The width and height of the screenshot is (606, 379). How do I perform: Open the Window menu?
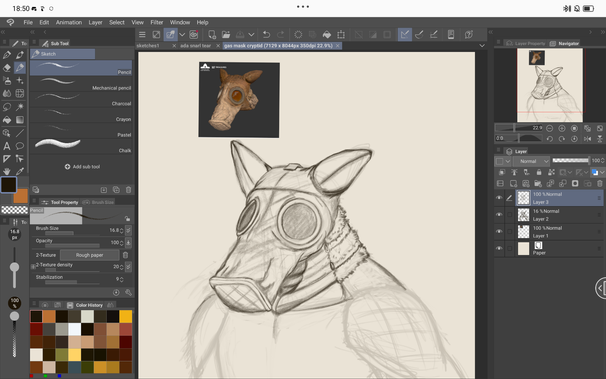(x=180, y=22)
